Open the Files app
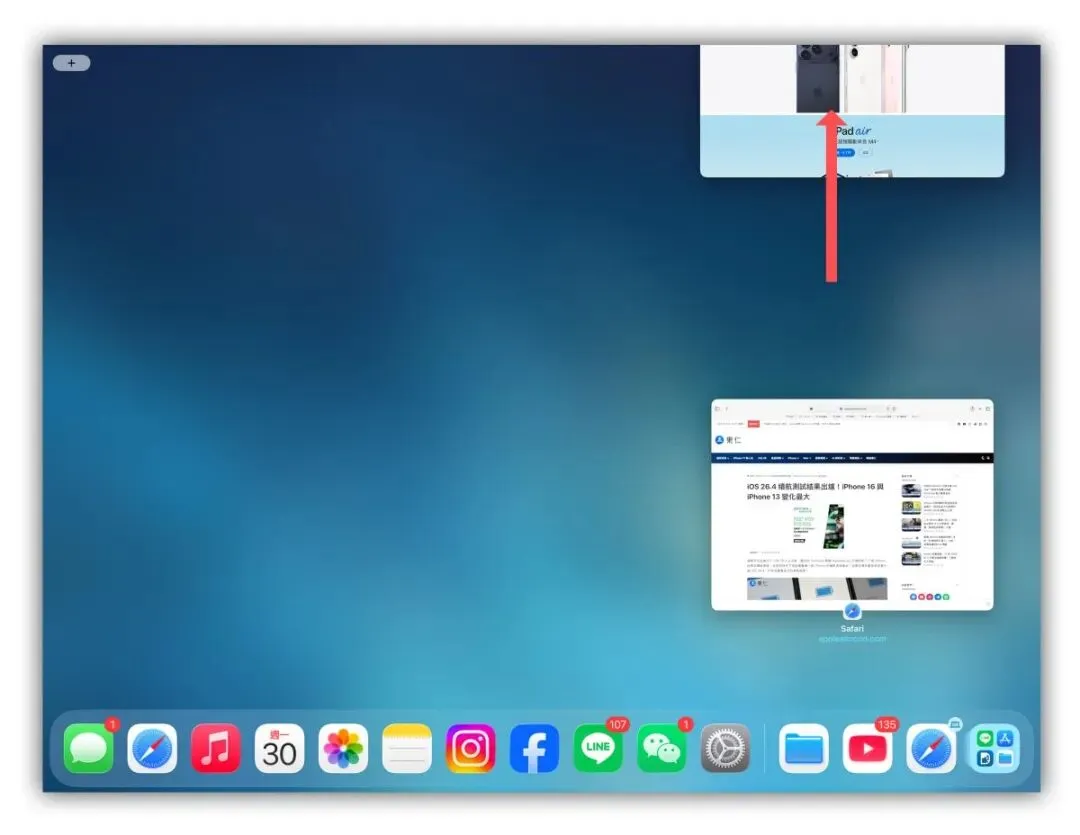Screen dimensions: 1080x835 (x=804, y=749)
